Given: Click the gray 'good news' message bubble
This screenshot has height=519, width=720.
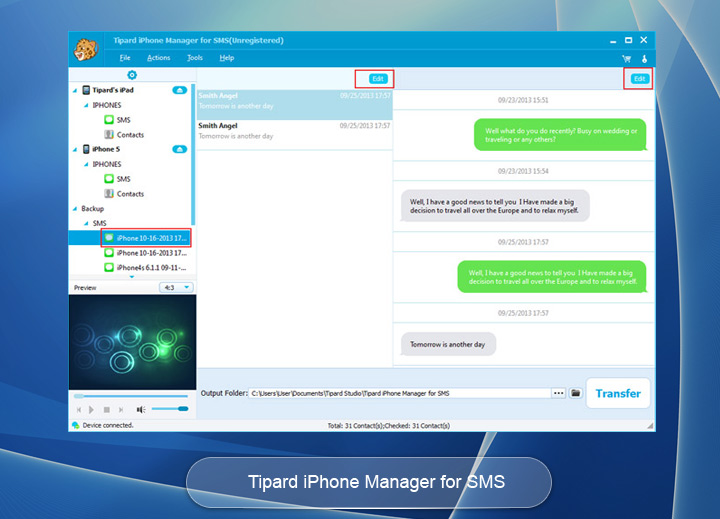Looking at the screenshot, I should coord(495,206).
